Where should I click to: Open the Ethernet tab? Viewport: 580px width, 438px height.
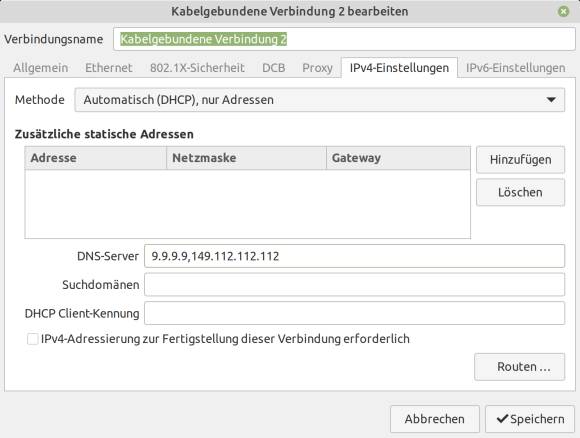tap(109, 68)
